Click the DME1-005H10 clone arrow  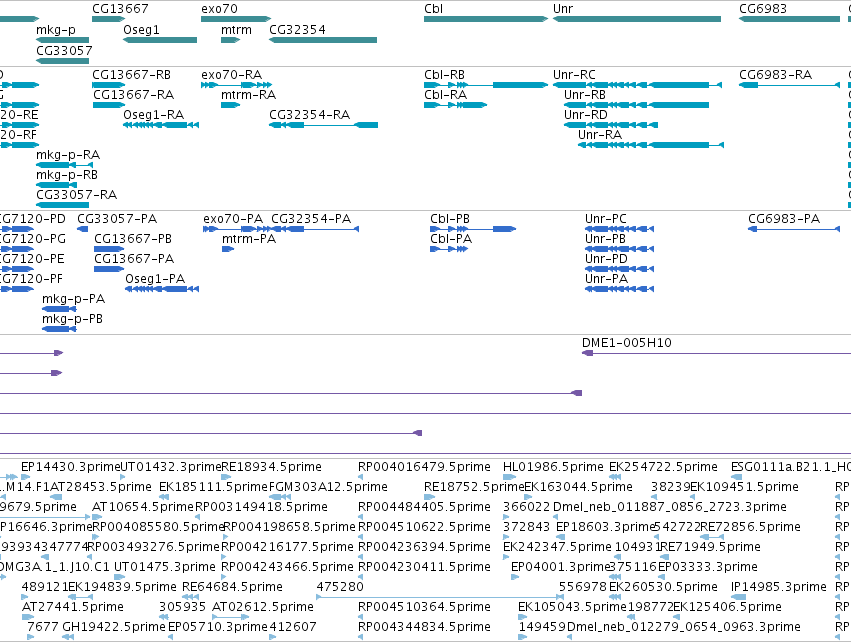[587, 353]
